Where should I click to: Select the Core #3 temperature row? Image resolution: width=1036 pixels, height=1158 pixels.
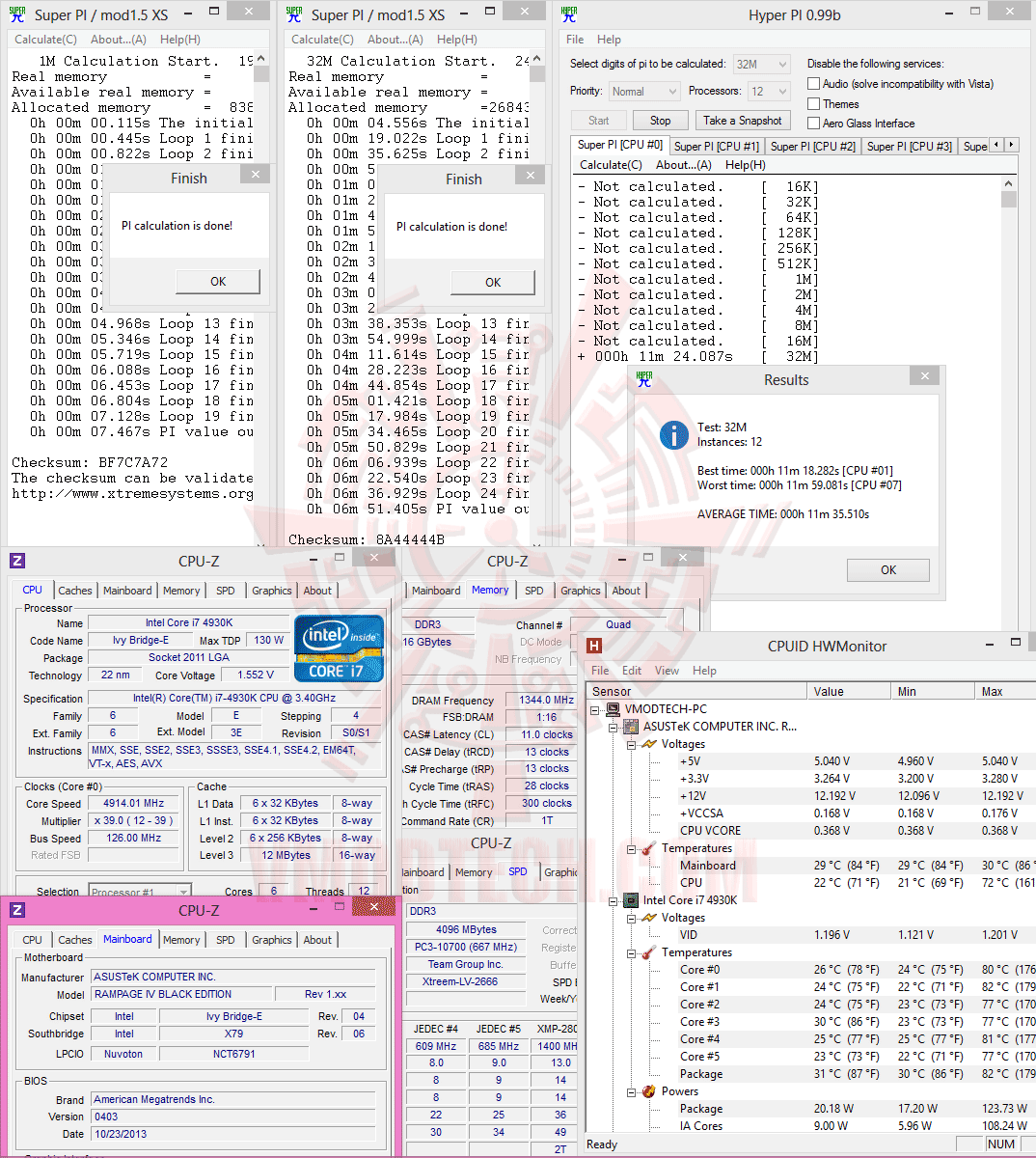pos(810,1022)
